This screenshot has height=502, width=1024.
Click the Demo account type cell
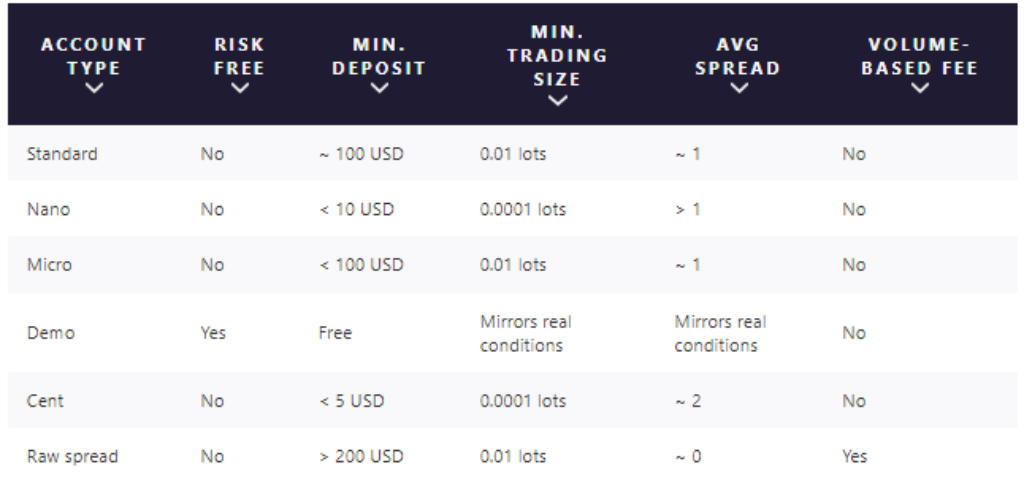coord(50,332)
